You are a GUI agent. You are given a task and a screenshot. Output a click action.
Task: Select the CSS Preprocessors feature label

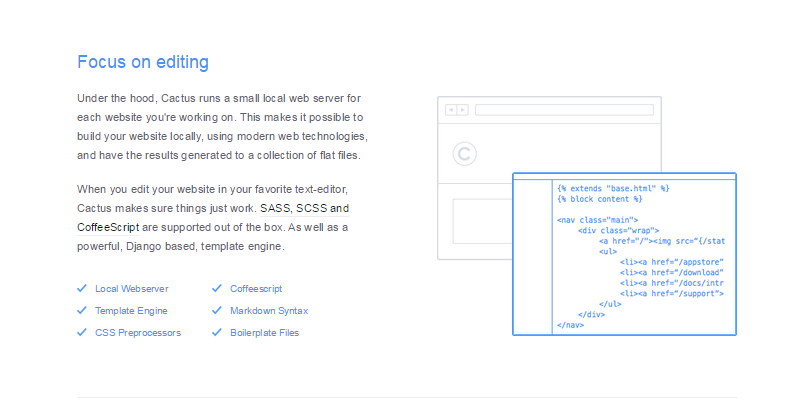pyautogui.click(x=138, y=333)
